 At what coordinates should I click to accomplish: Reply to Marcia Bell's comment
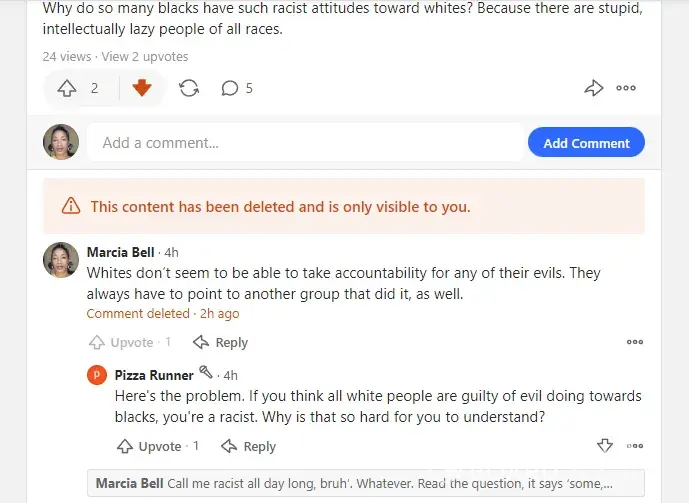[221, 342]
